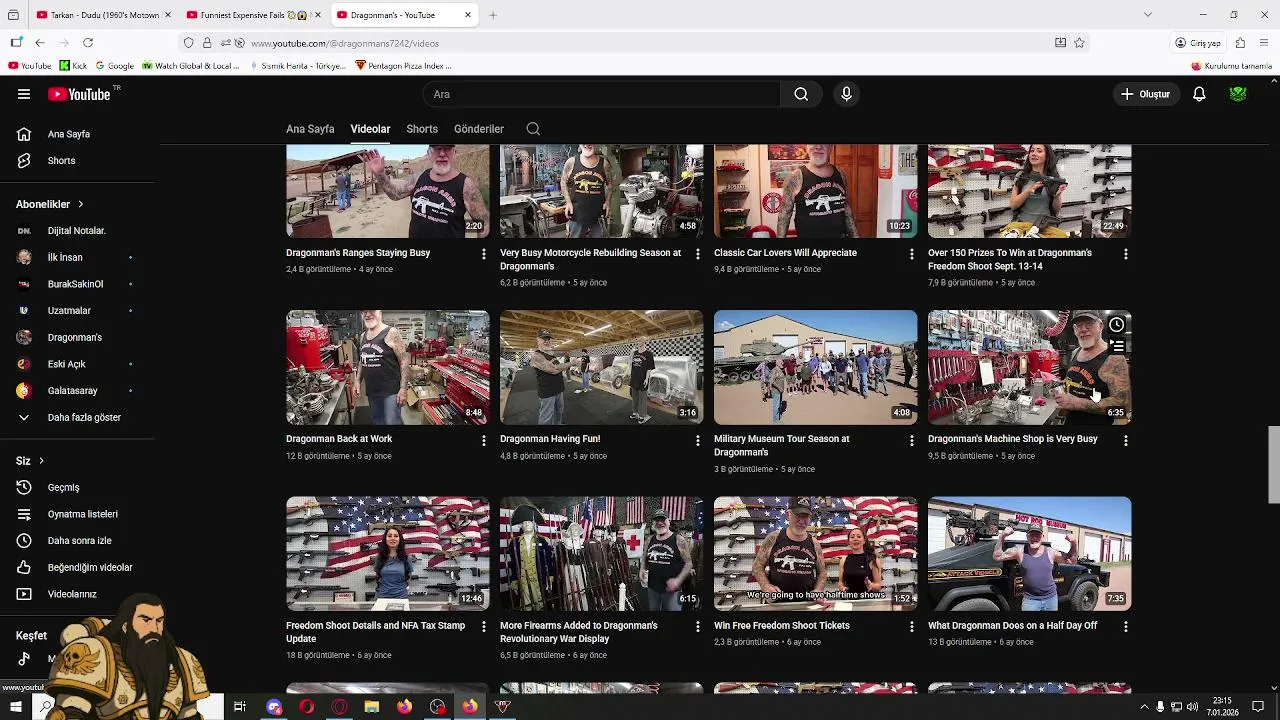Open options menu for Dragonman Having Fun!

(x=698, y=440)
